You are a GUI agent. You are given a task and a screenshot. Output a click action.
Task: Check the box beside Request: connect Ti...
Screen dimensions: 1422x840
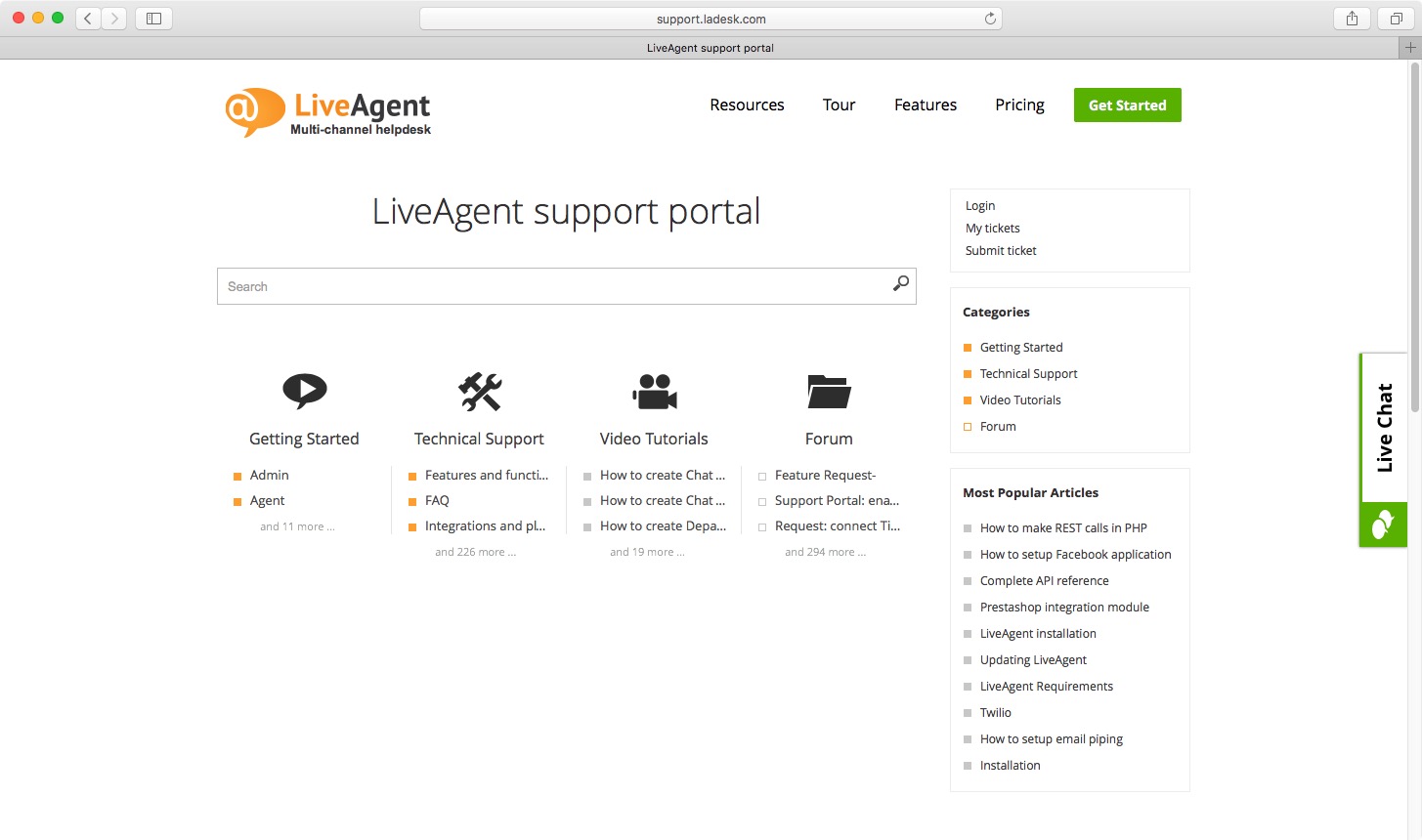coord(763,525)
